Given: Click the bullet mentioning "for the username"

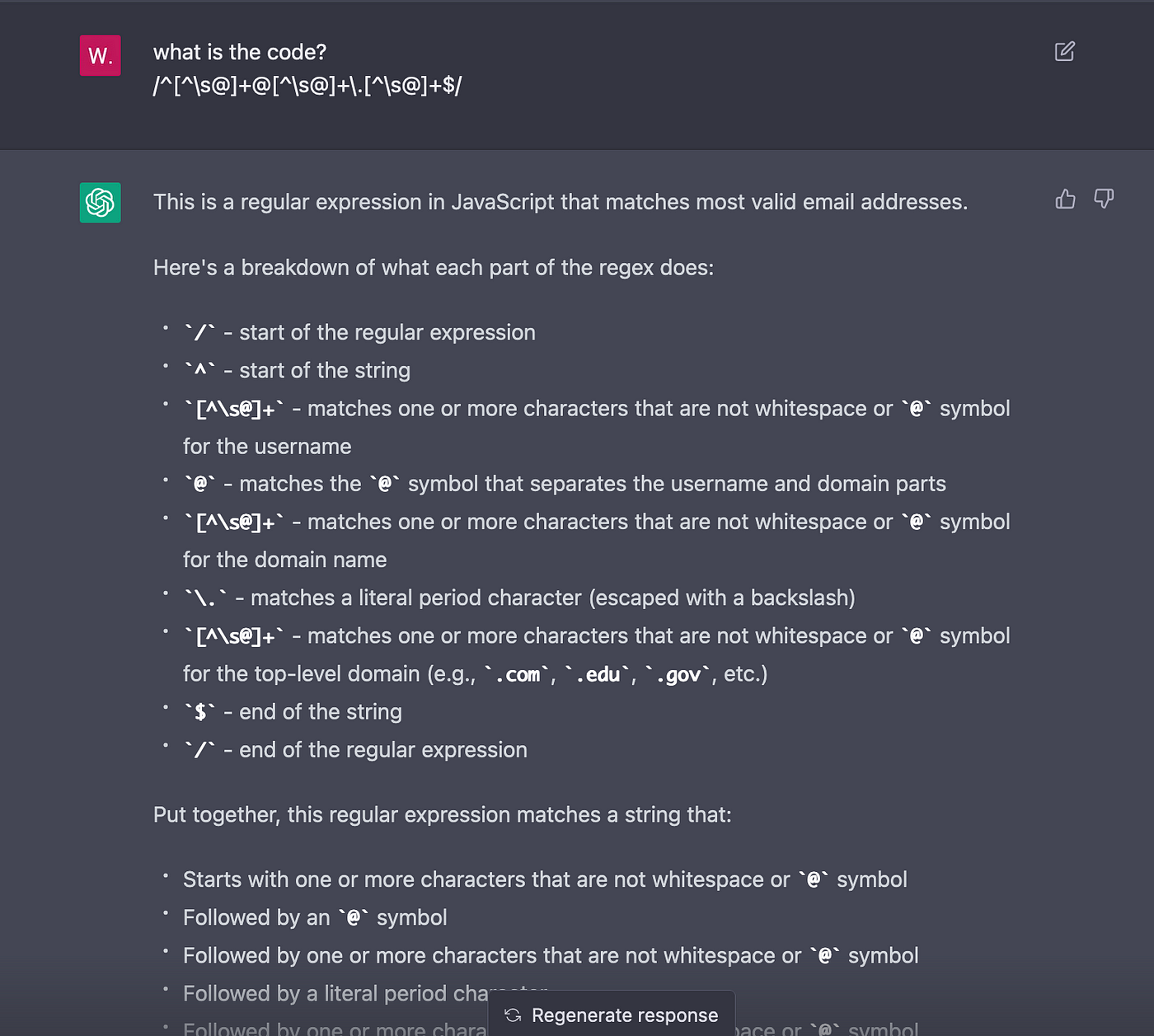Looking at the screenshot, I should (596, 427).
